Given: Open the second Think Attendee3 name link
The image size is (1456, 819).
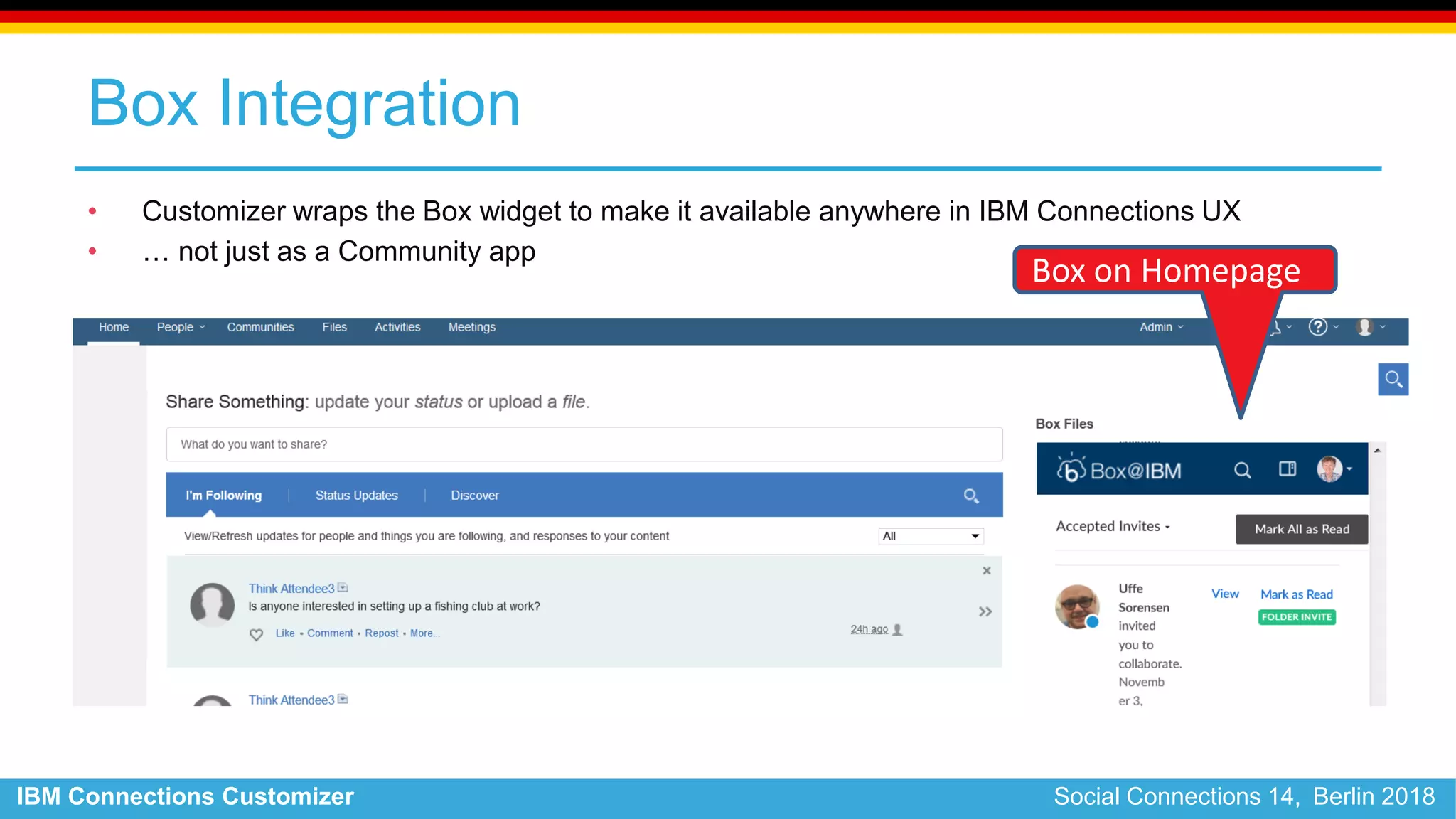Looking at the screenshot, I should (x=291, y=700).
